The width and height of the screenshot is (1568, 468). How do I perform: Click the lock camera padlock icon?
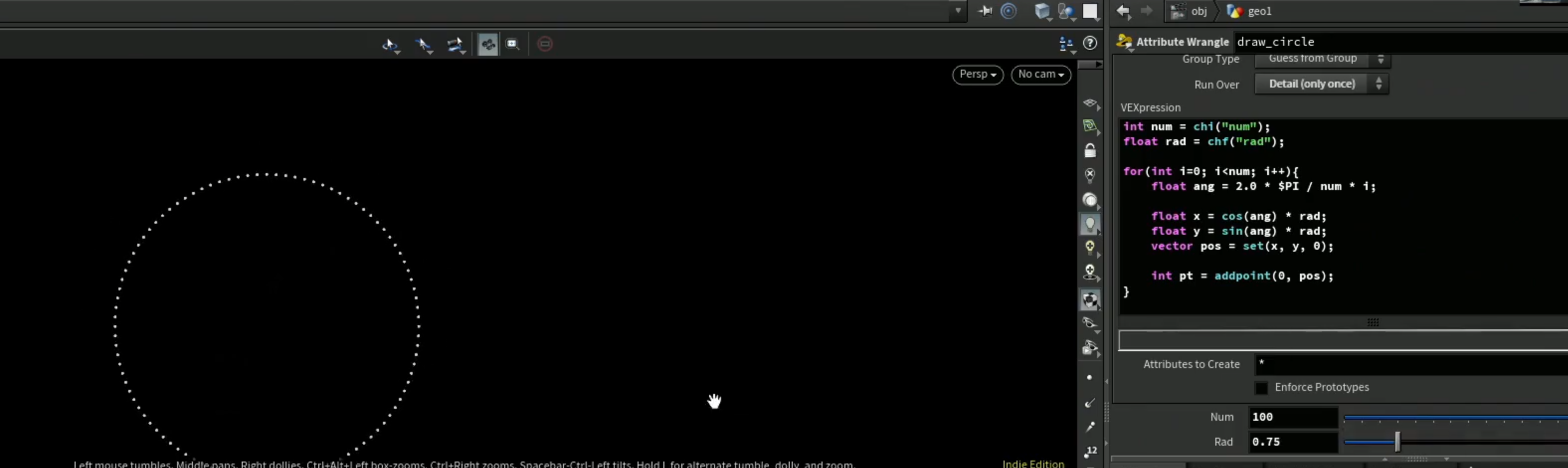tap(1090, 150)
